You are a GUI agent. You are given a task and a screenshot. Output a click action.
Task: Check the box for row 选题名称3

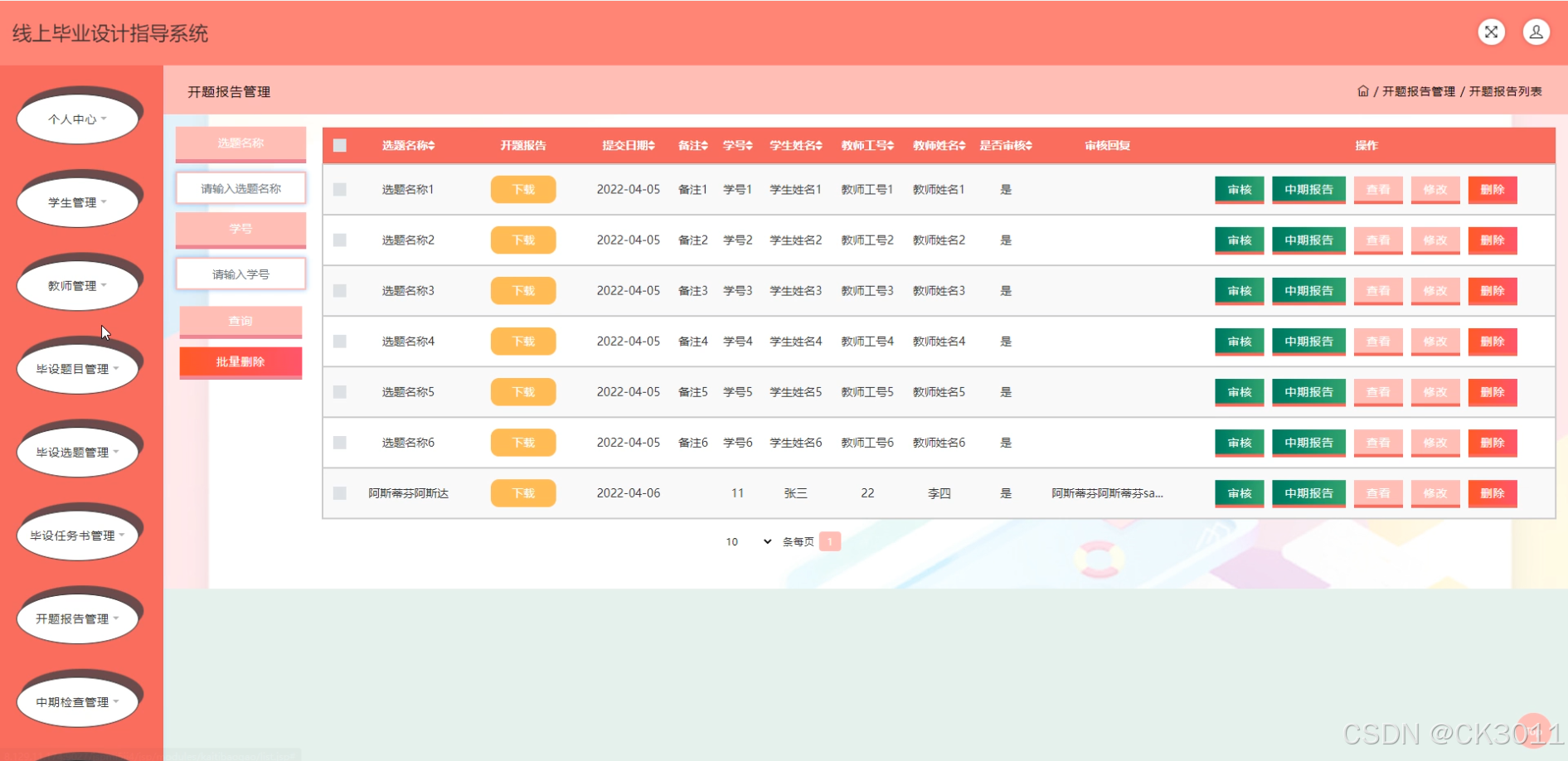pyautogui.click(x=340, y=291)
